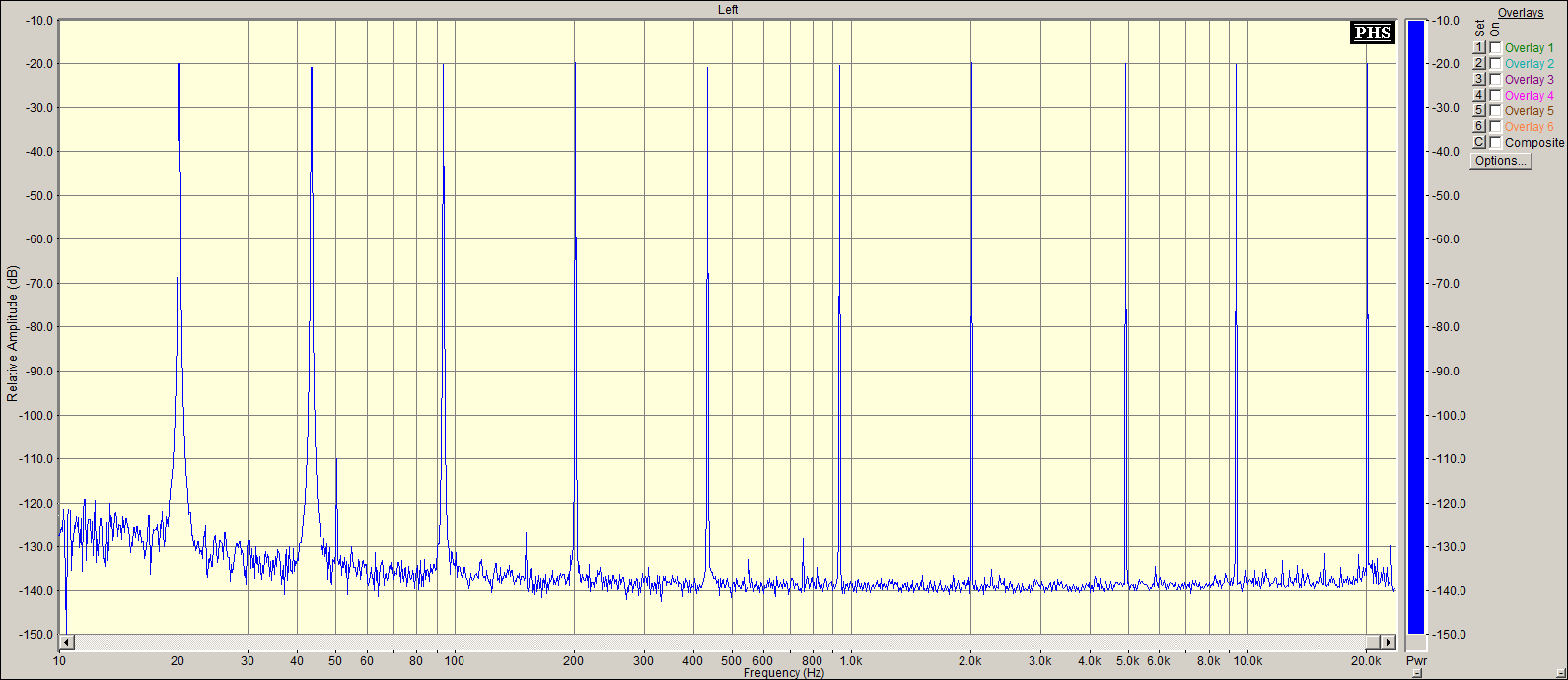Image resolution: width=1568 pixels, height=680 pixels.
Task: Click the 'Overlays' heading
Action: tap(1521, 13)
